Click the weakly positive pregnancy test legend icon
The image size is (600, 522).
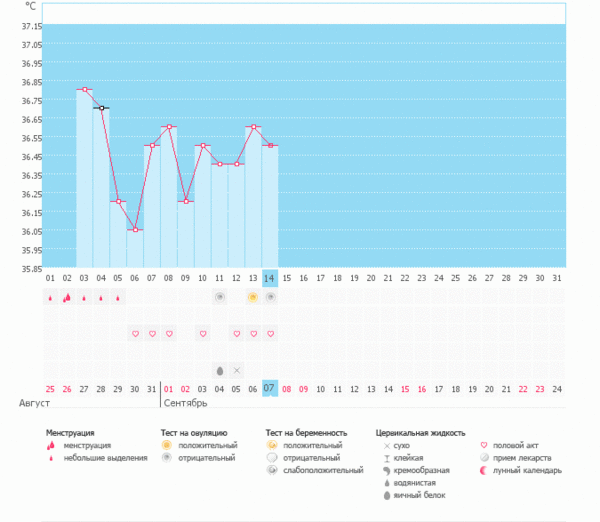coord(272,470)
